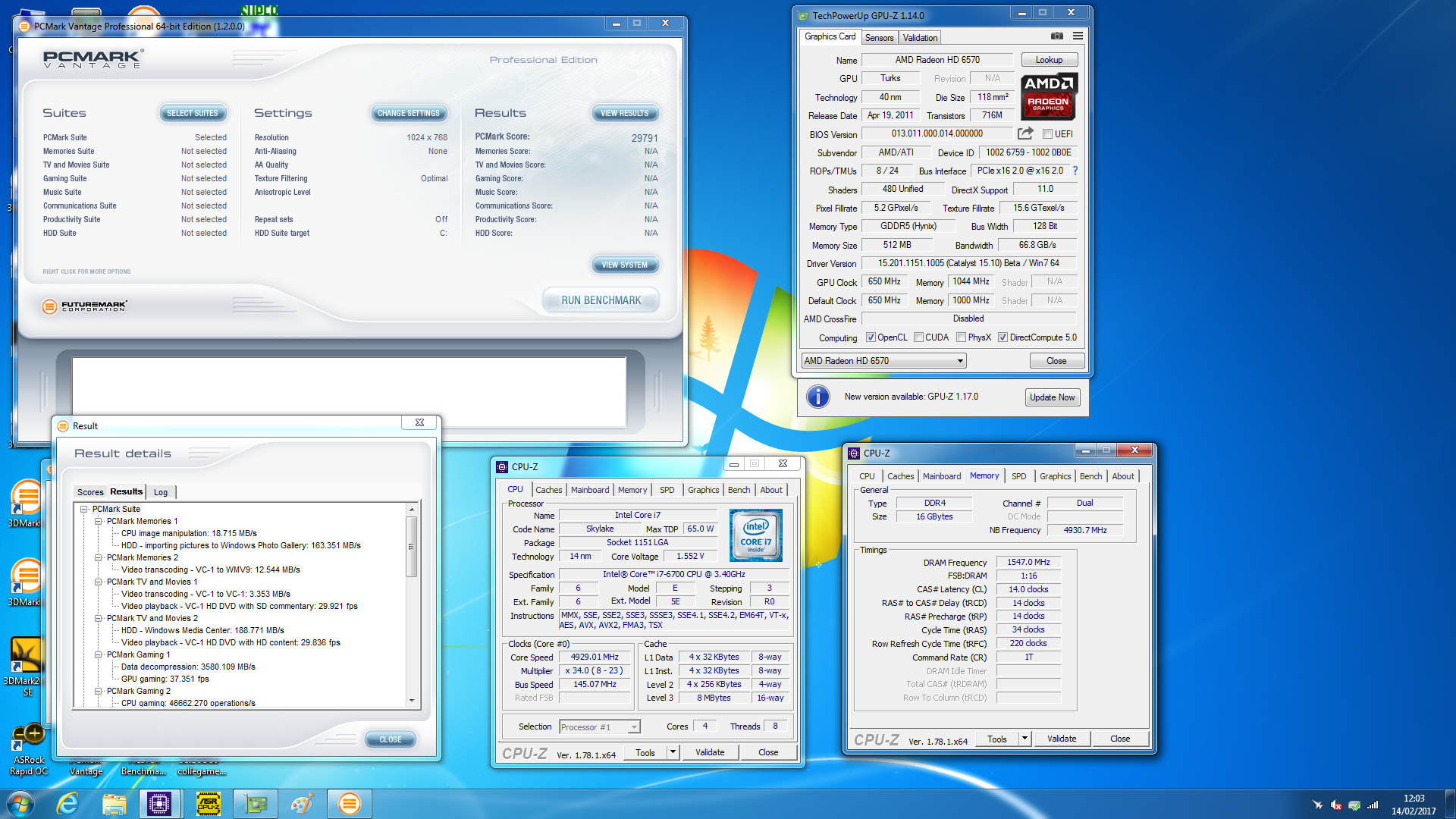Open the AMD Radeon HD 6570 card dropdown

point(883,361)
